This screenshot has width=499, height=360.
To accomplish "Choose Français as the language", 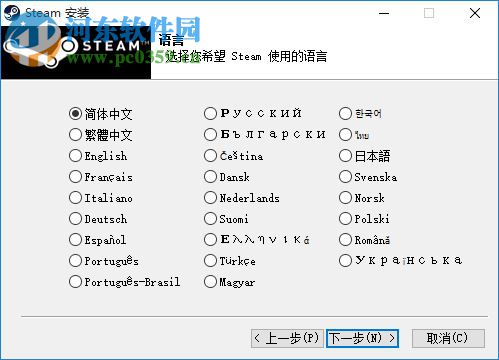I will (75, 177).
